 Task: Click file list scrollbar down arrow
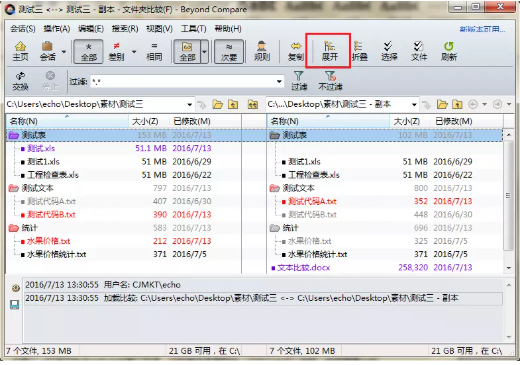coord(509,268)
